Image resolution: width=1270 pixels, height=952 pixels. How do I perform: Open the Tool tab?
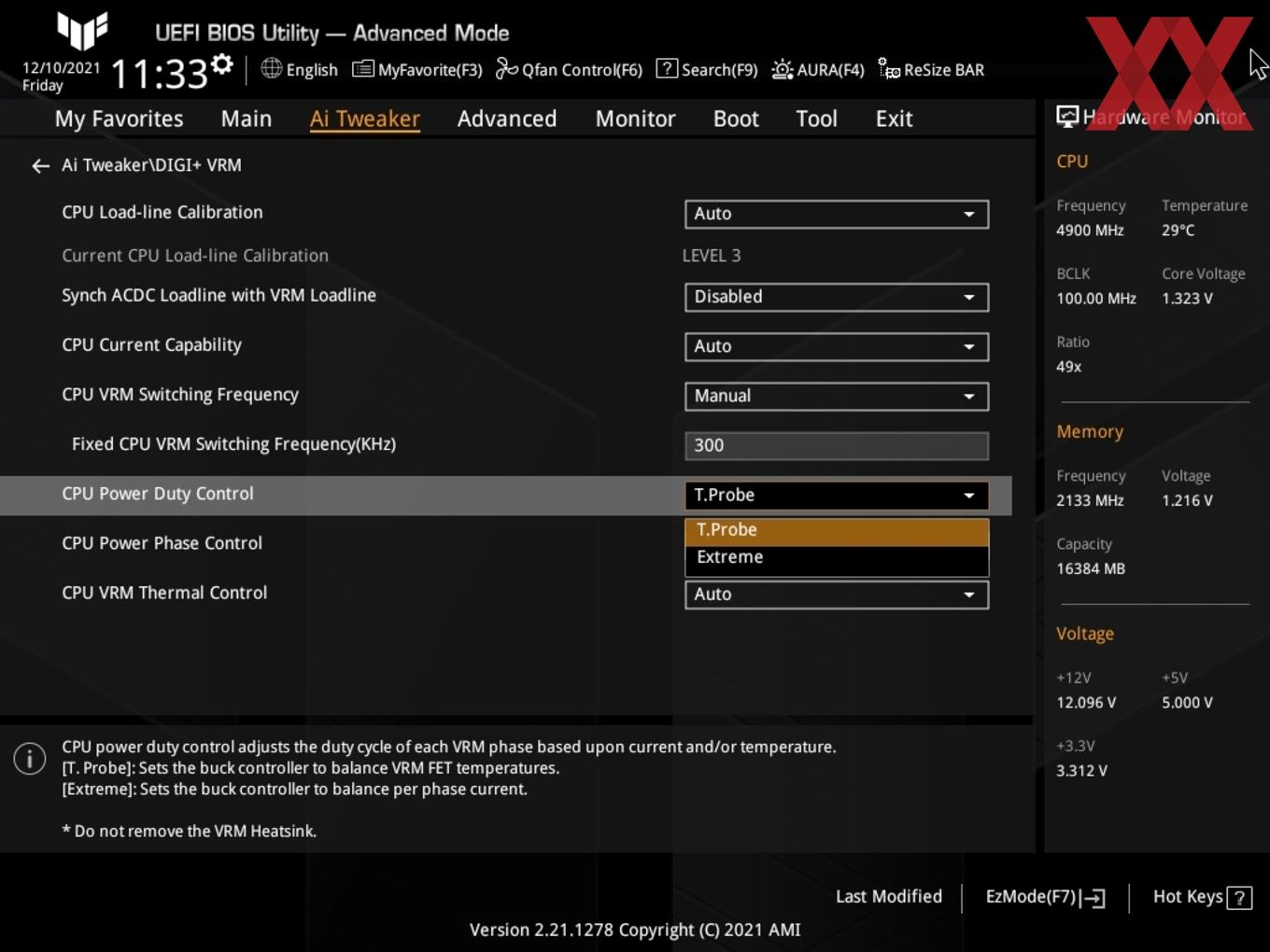tap(816, 119)
